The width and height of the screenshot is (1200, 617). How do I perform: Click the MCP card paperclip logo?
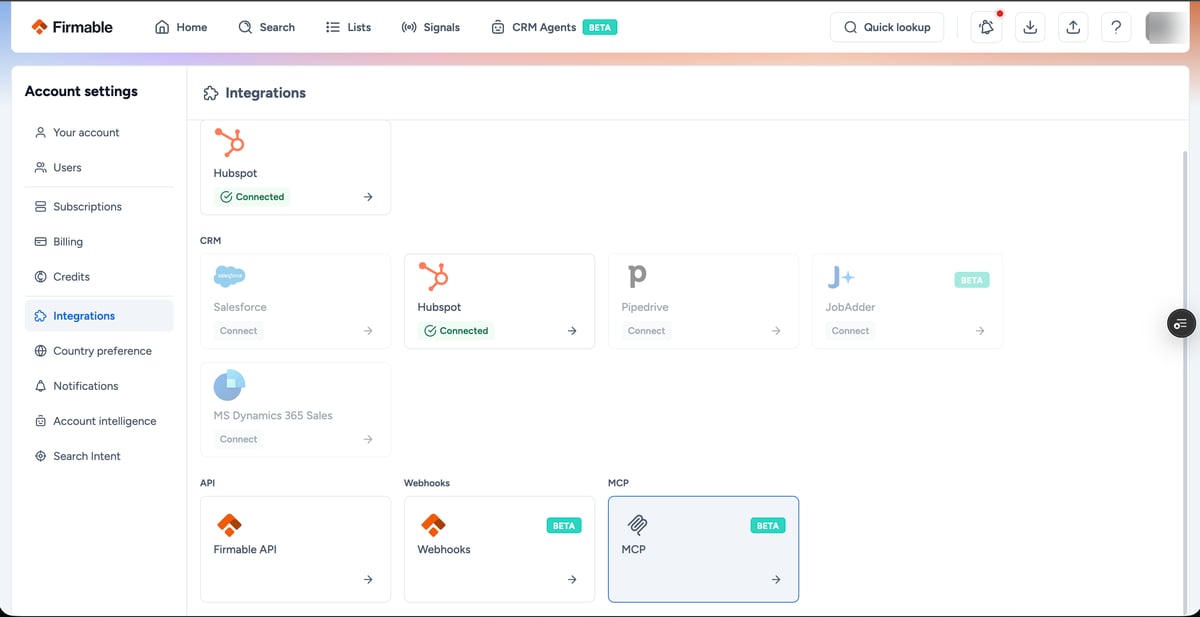pos(637,524)
